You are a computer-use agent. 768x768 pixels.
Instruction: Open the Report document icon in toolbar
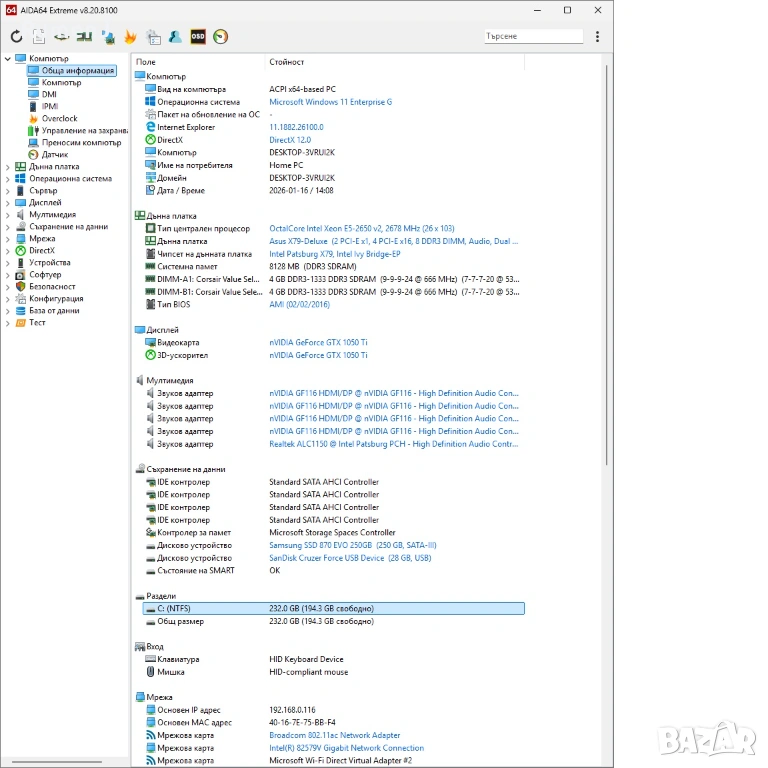click(x=39, y=37)
